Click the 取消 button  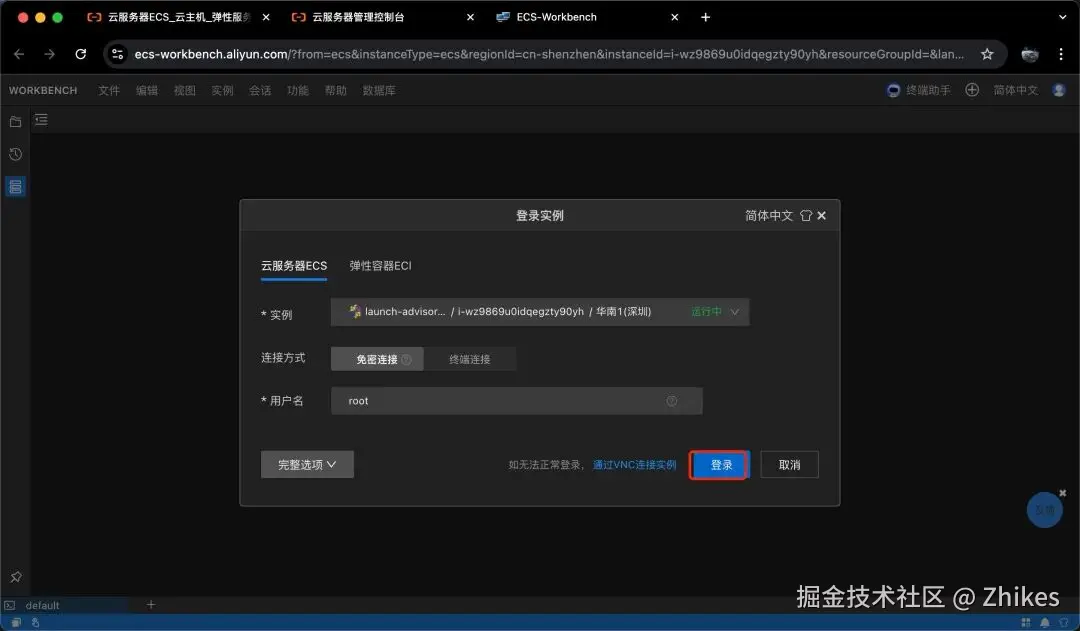pos(789,464)
